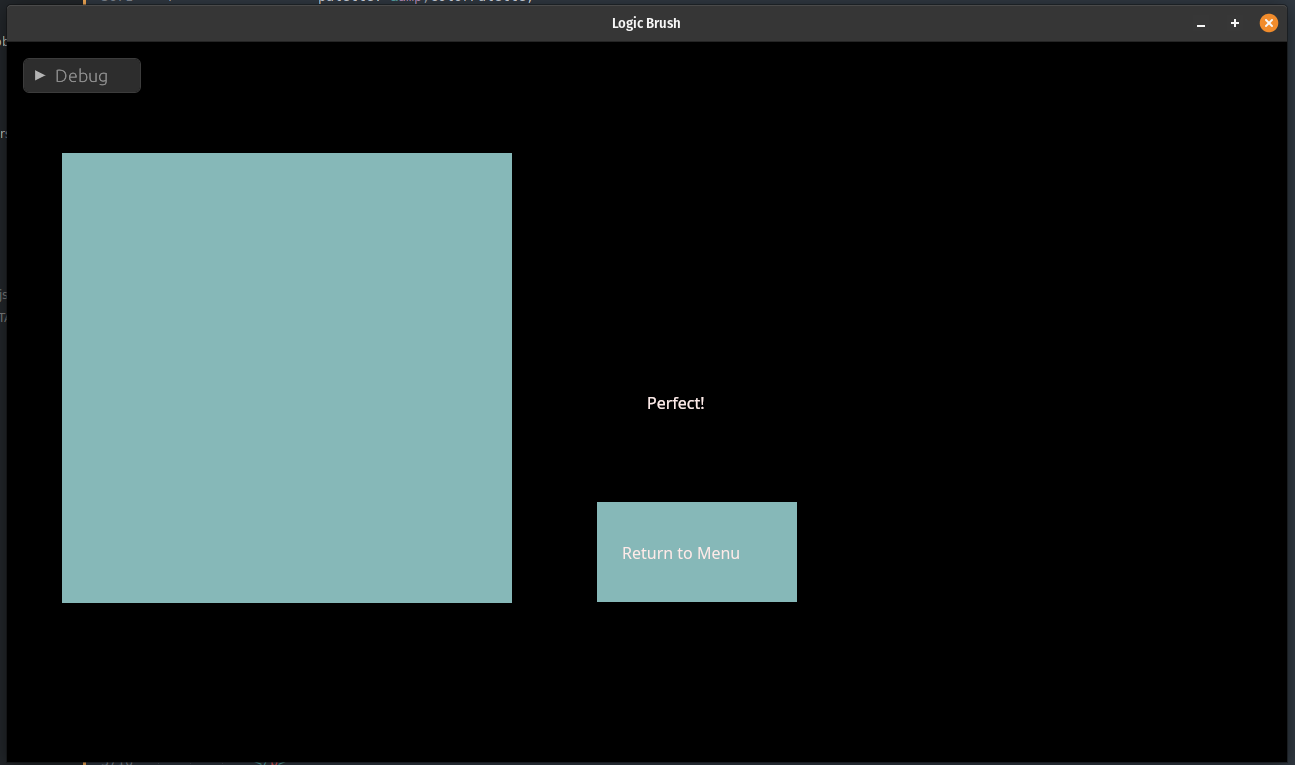Minimize the Logic Brush window

click(x=1201, y=23)
